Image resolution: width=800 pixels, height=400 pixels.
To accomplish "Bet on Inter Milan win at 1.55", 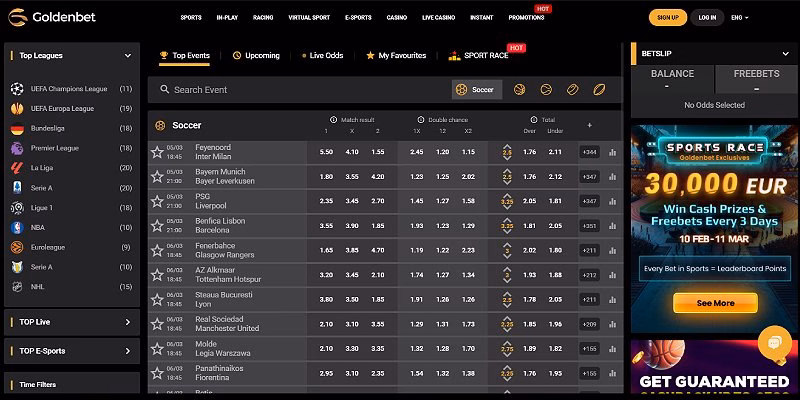I will (378, 152).
